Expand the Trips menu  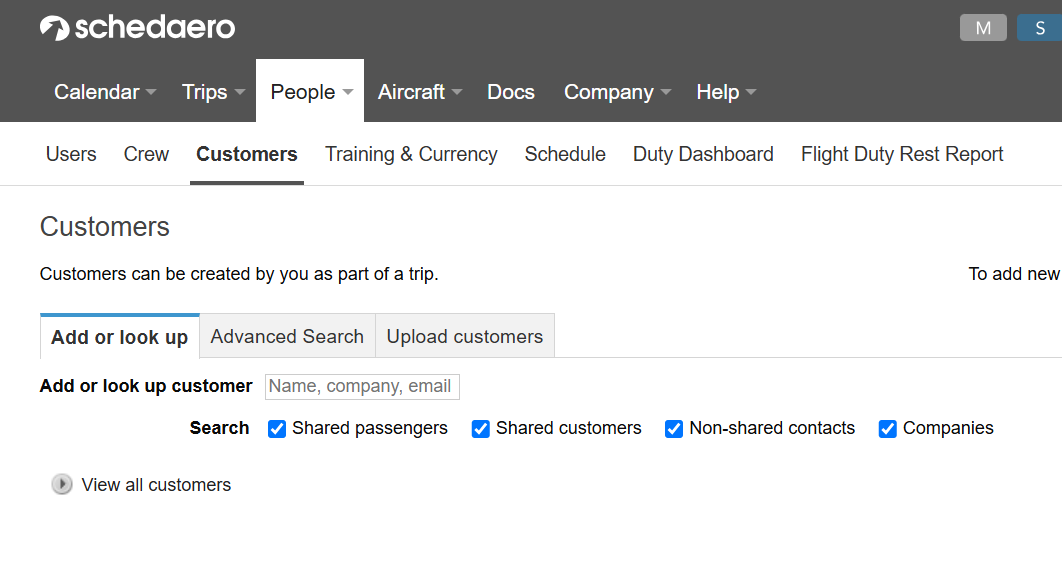coord(213,92)
